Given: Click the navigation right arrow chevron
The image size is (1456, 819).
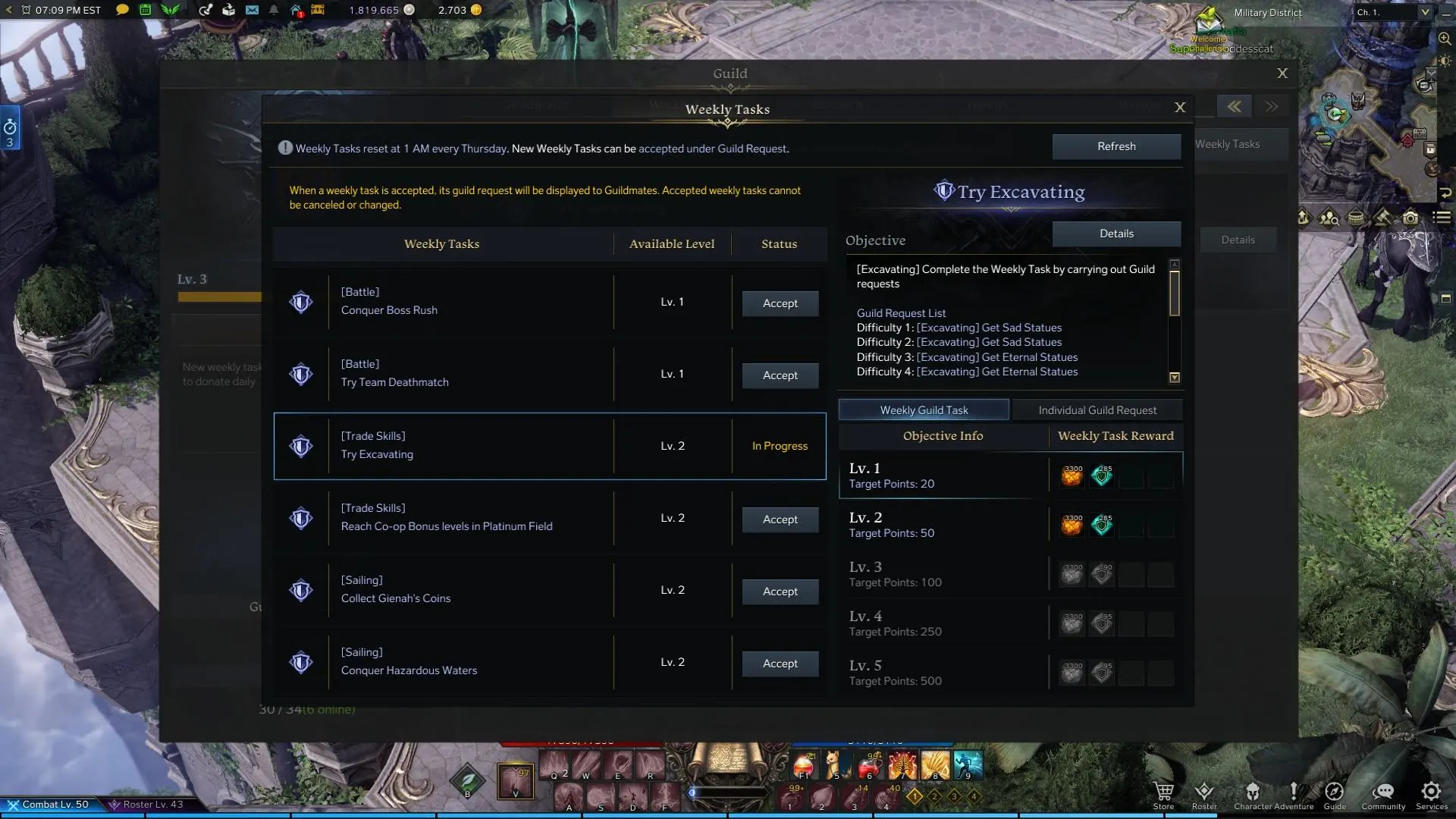Looking at the screenshot, I should tap(1272, 106).
